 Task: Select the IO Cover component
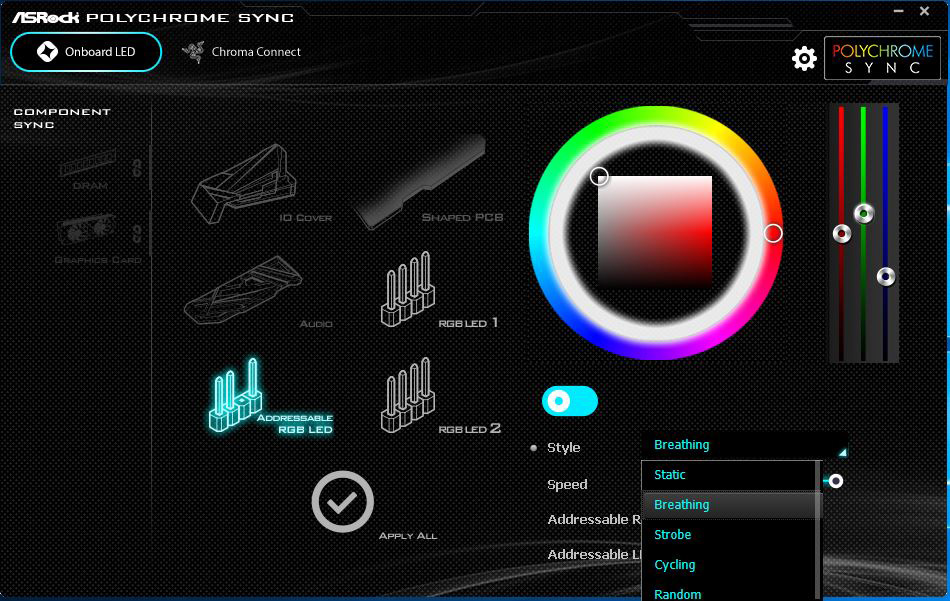click(261, 185)
